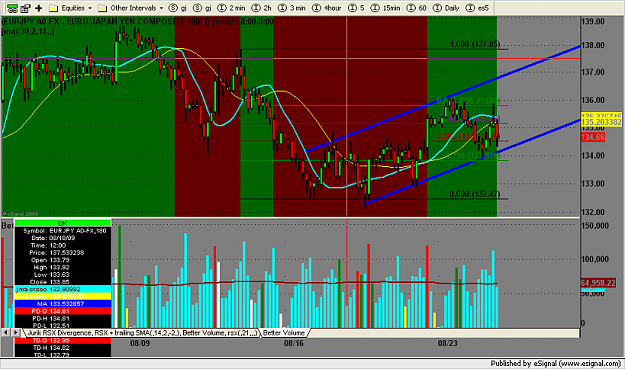The height and width of the screenshot is (369, 625).
Task: Switch to the Daily interval
Action: coord(446,8)
